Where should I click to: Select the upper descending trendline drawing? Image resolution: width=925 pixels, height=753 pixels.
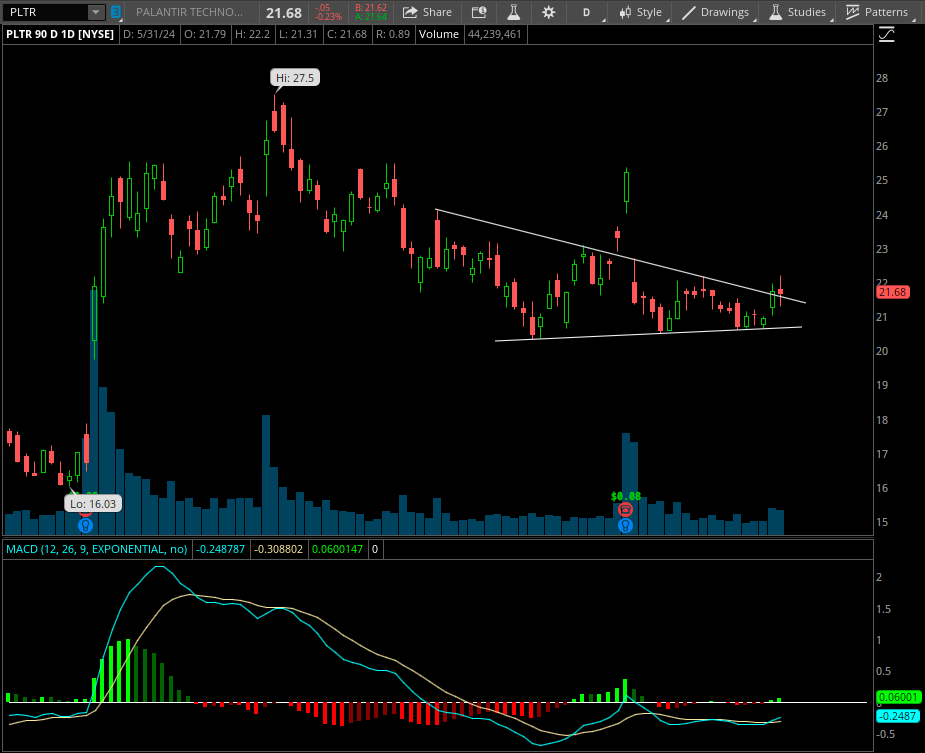[x=619, y=256]
